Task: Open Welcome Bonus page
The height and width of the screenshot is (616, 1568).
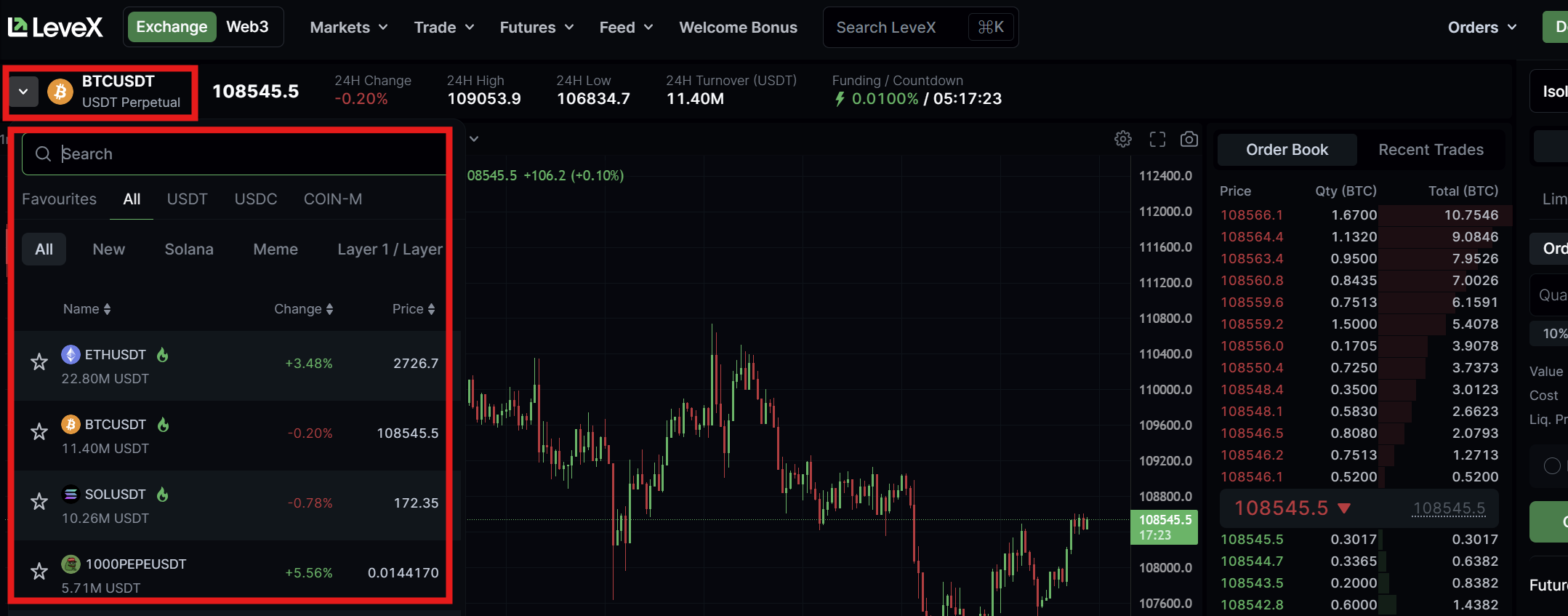Action: (x=738, y=27)
